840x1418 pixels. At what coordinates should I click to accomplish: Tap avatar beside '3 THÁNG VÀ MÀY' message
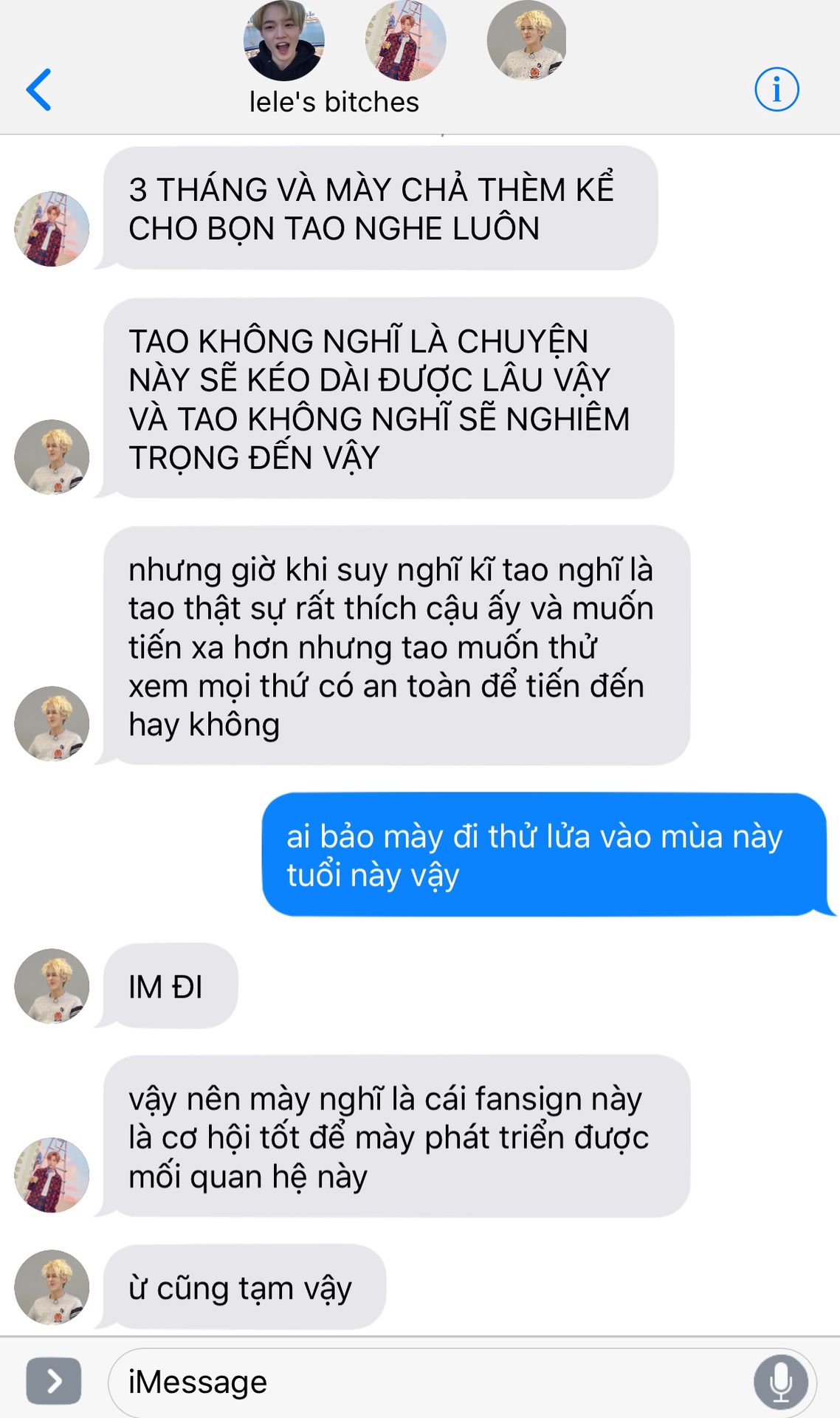[x=52, y=229]
